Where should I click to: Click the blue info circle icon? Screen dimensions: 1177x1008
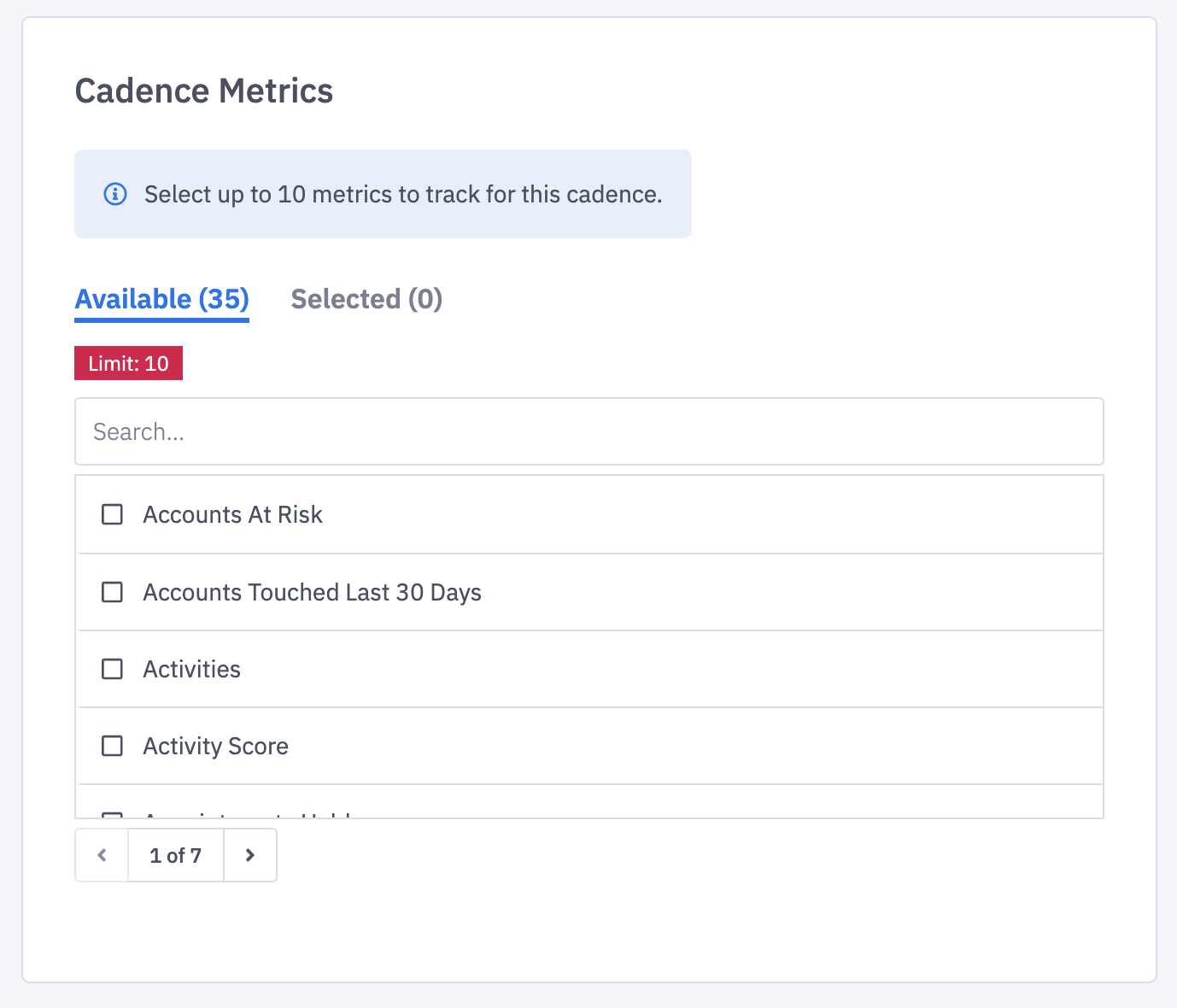point(115,194)
